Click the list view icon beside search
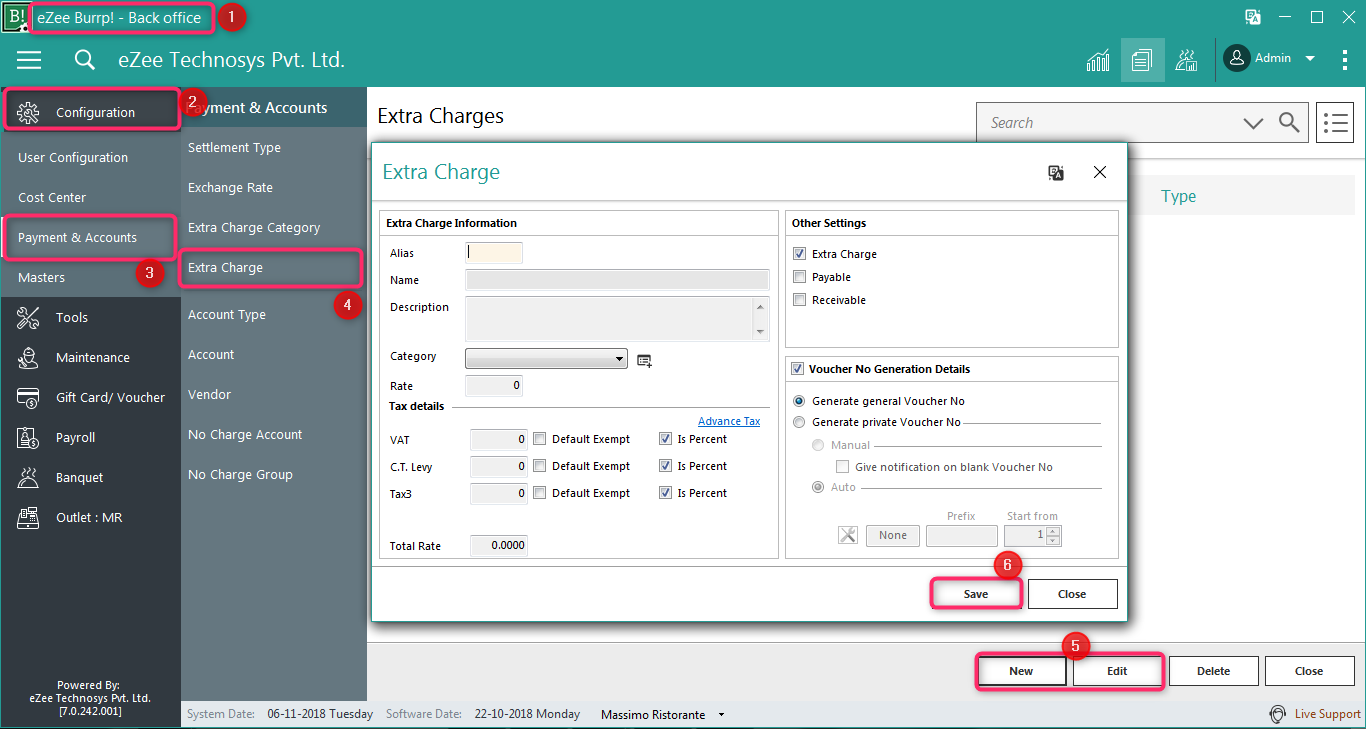 pos(1334,123)
